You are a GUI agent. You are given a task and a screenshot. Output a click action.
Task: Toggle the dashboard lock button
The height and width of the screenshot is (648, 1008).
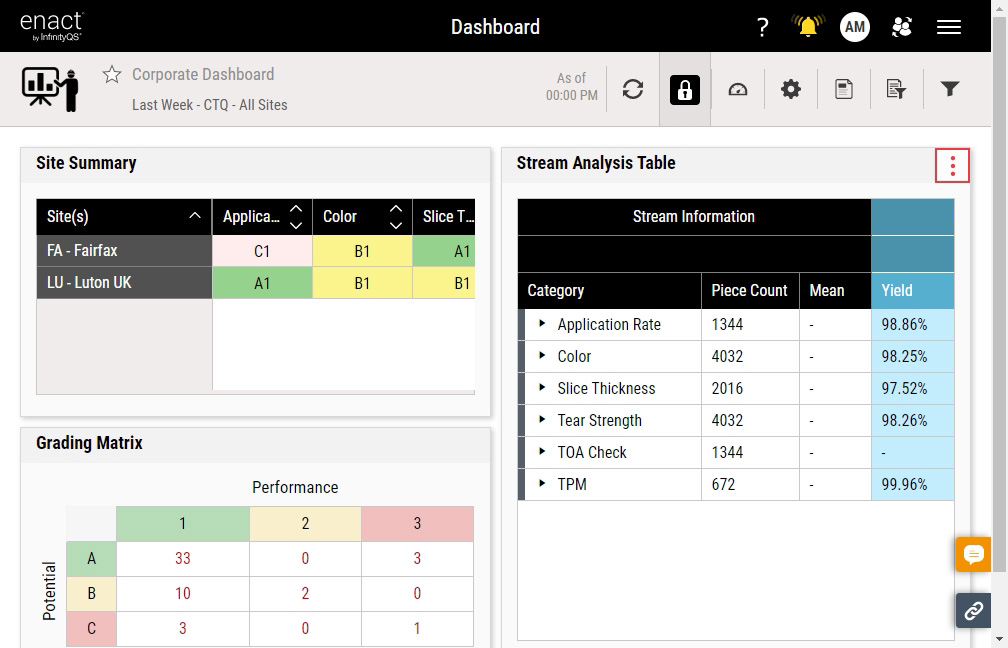tap(685, 90)
